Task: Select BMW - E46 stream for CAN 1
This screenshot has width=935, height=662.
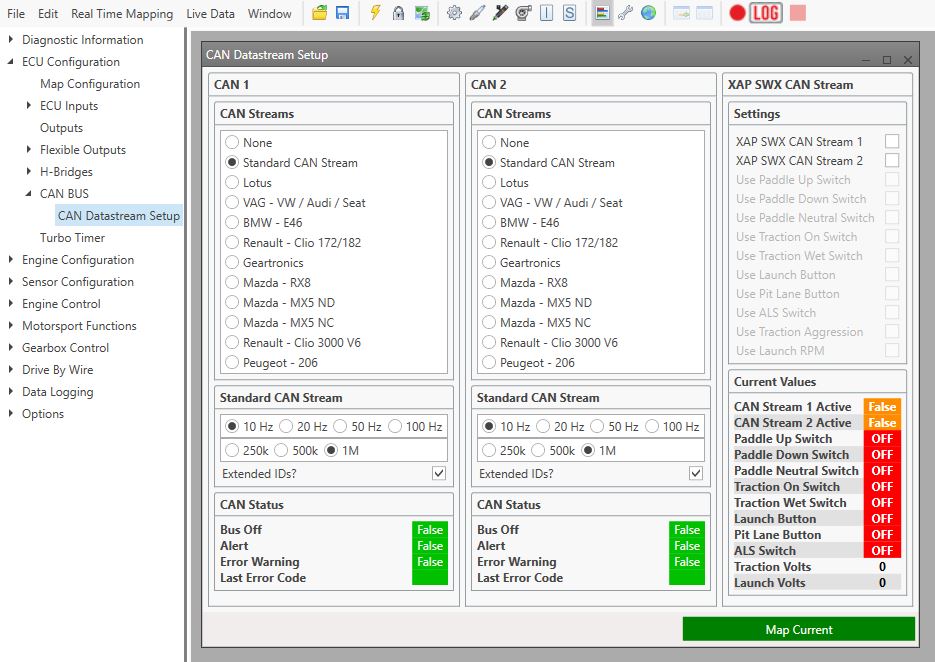Action: (233, 222)
